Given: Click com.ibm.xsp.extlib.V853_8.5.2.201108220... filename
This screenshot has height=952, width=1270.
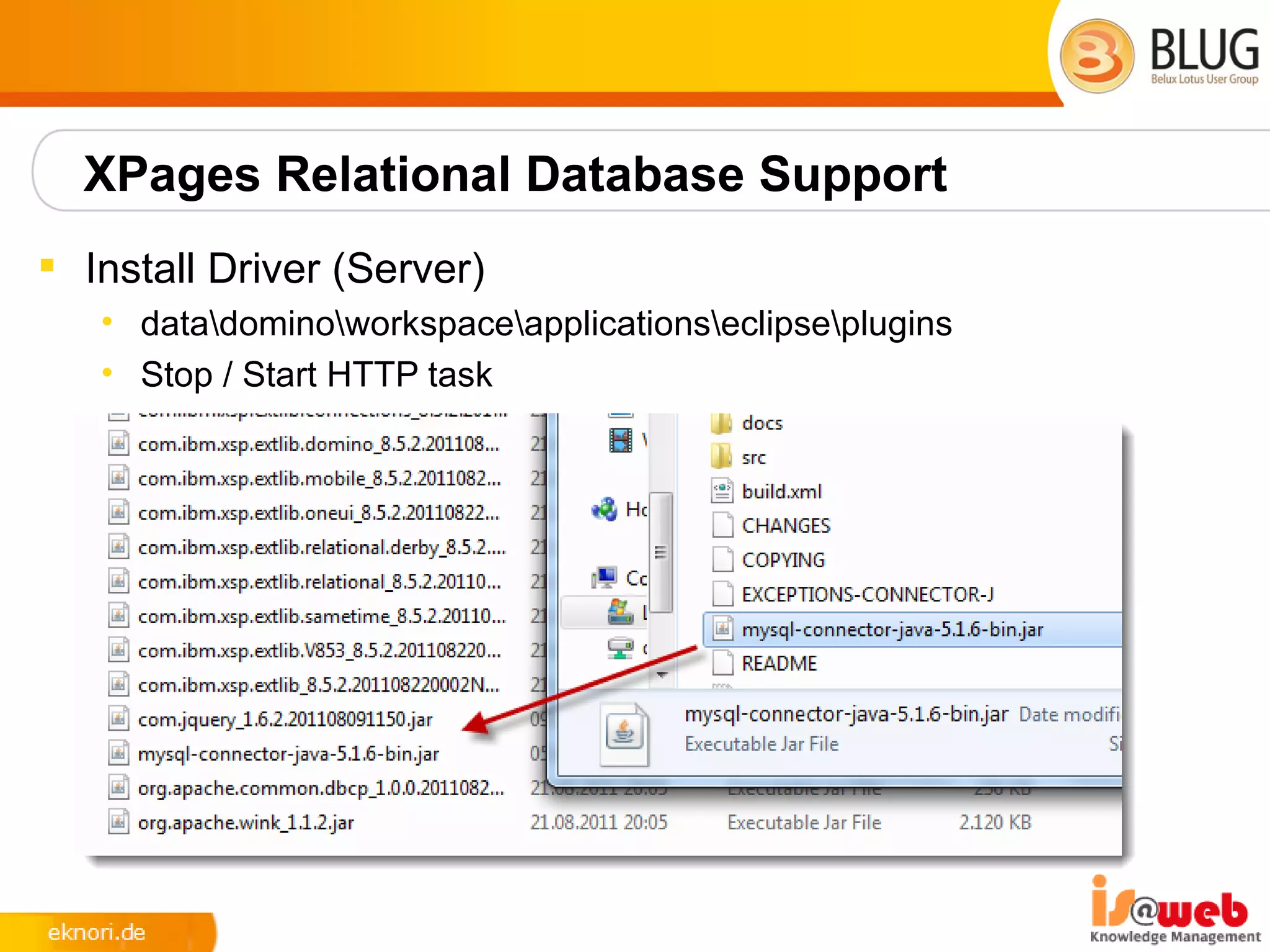Looking at the screenshot, I should [x=319, y=651].
